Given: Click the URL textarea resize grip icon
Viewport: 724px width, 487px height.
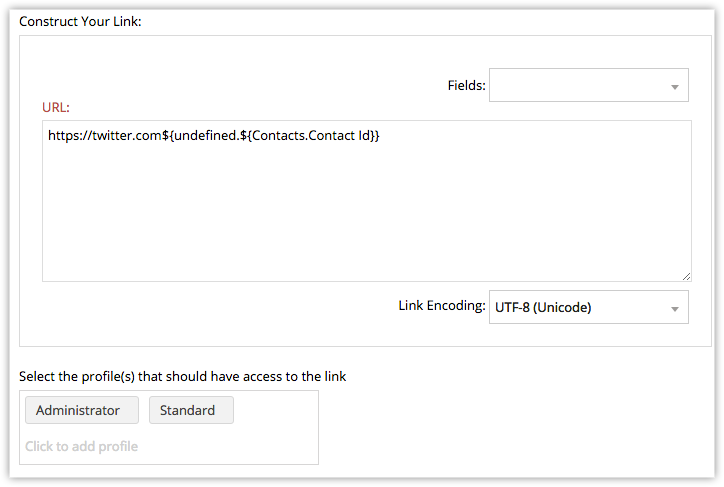Looking at the screenshot, I should tap(686, 276).
